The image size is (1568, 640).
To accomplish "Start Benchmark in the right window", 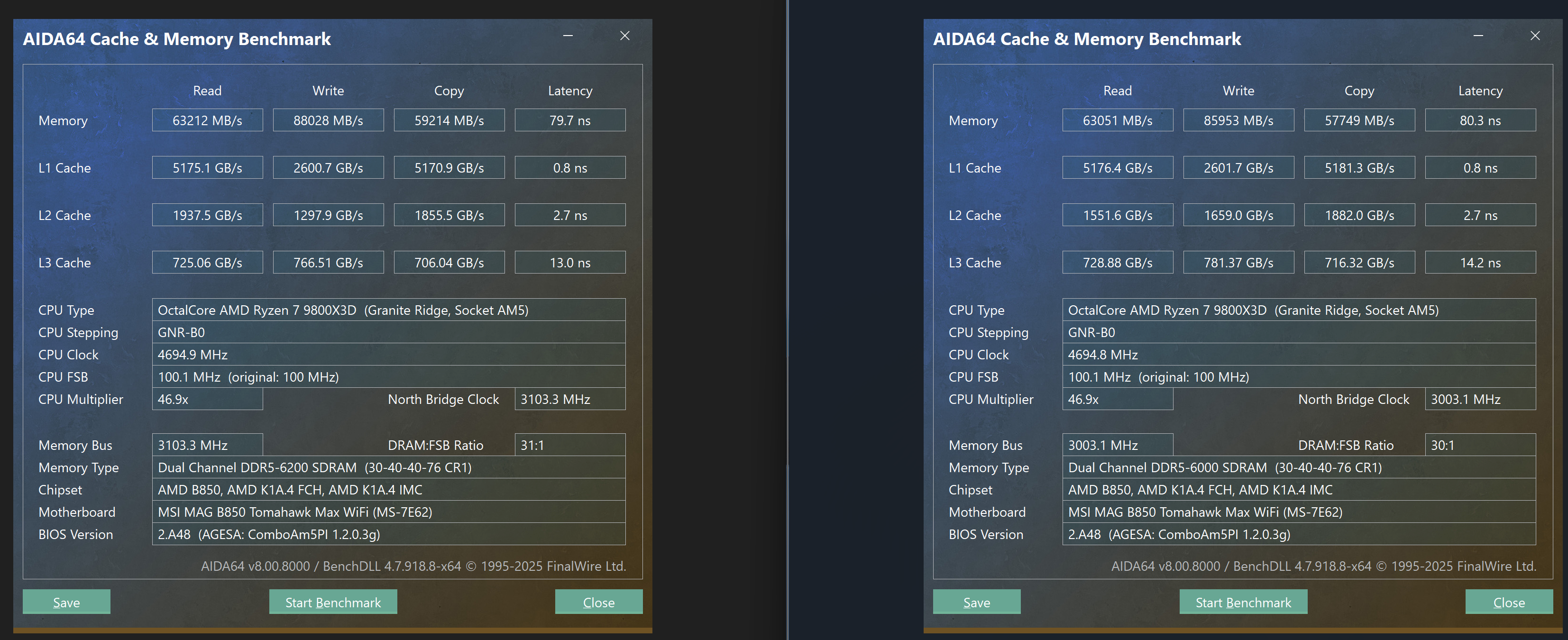I will click(x=1243, y=602).
